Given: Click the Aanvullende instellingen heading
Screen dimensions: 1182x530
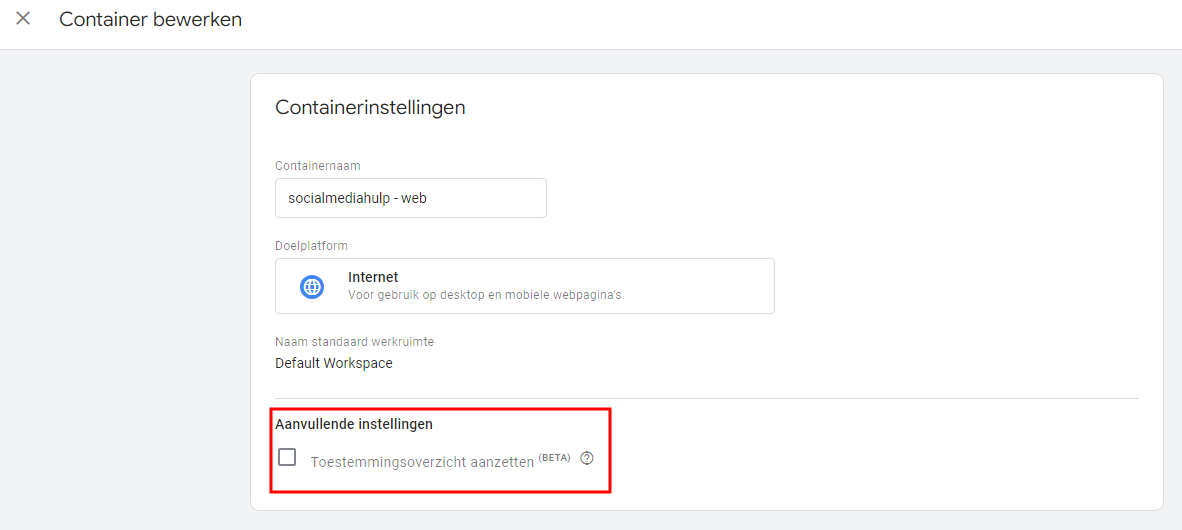Looking at the screenshot, I should (x=354, y=424).
